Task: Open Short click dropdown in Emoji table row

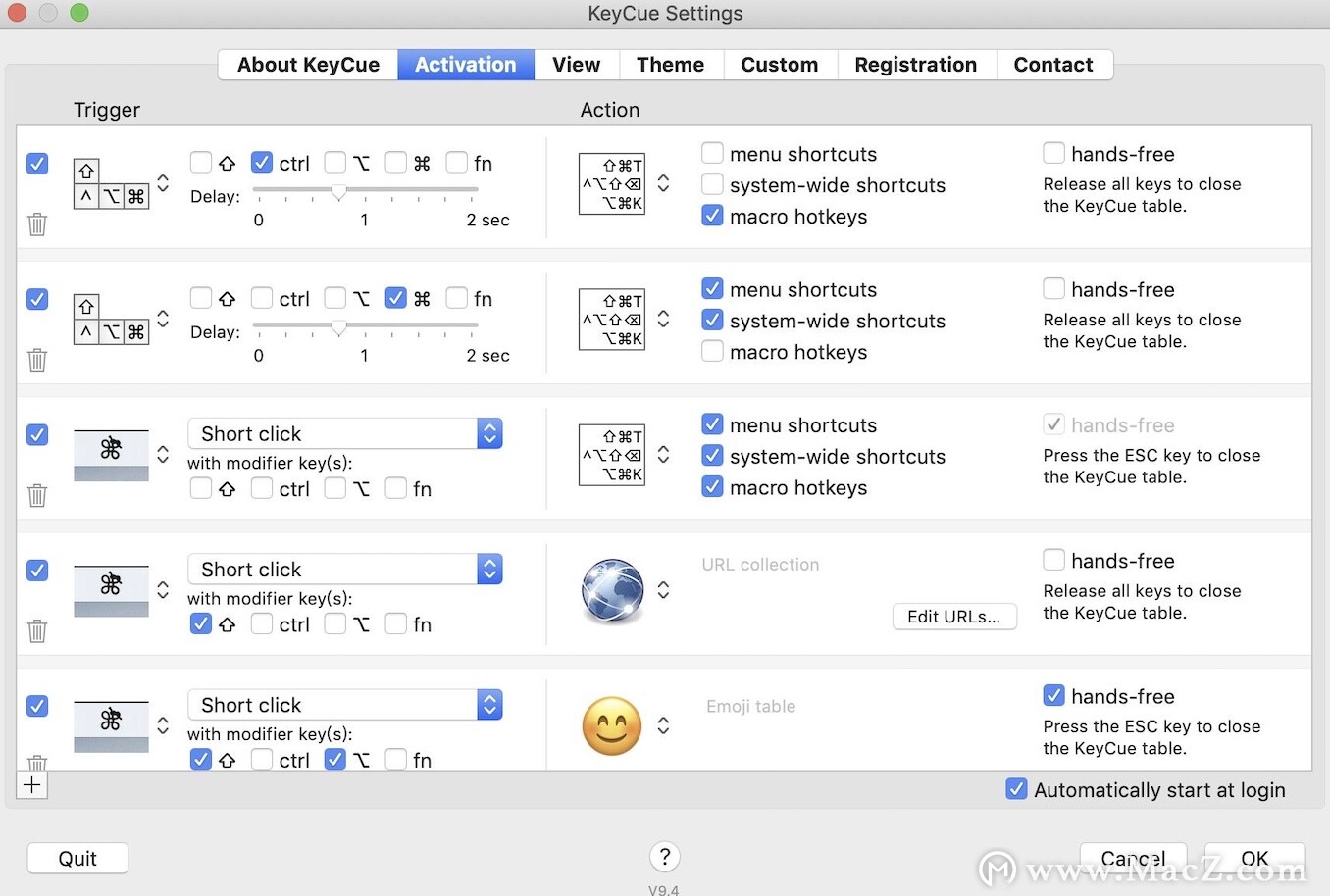Action: 345,704
